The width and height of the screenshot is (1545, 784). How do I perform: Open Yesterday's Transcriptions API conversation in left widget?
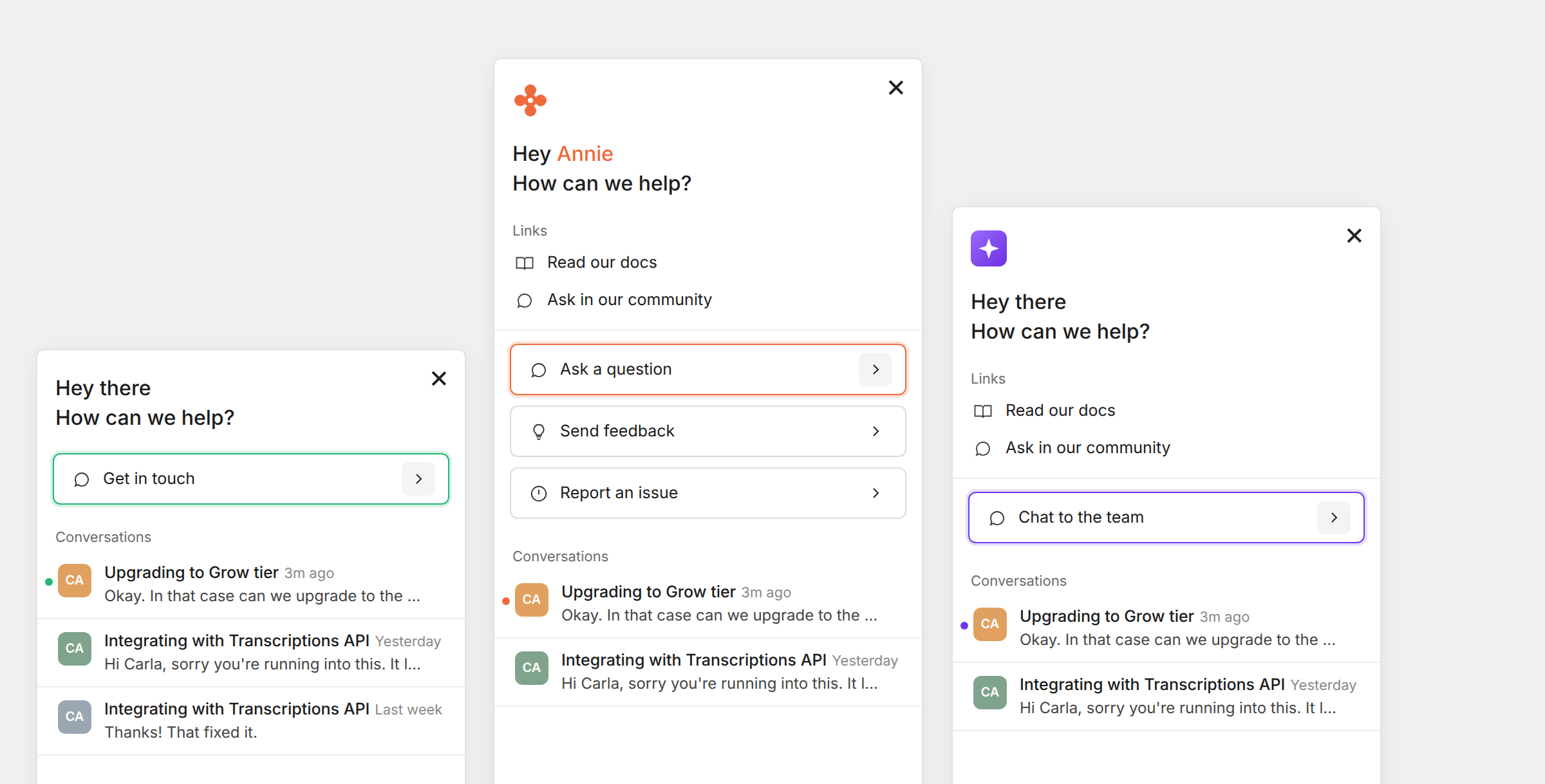(251, 653)
